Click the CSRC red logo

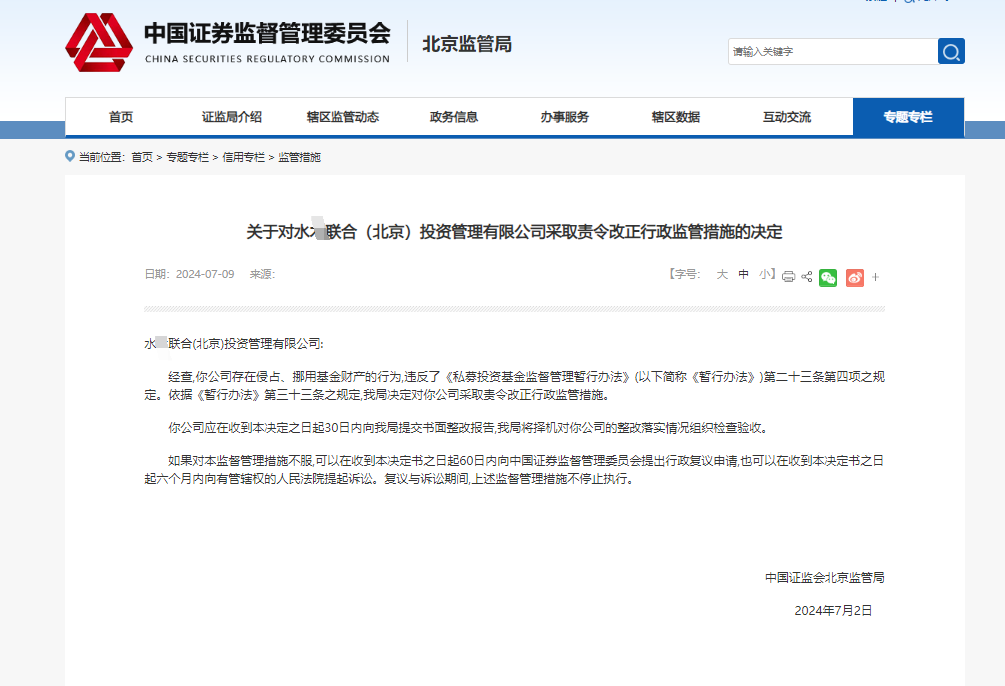99,43
